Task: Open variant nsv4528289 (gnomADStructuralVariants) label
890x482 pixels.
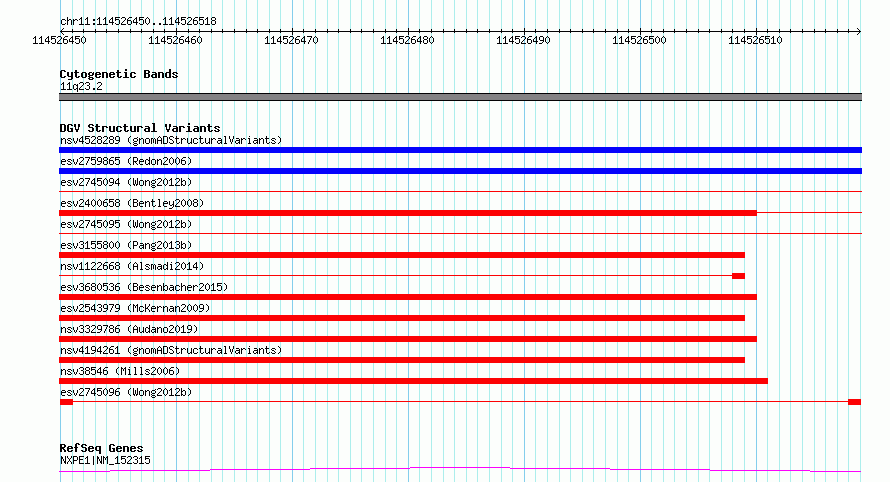Action: coord(171,140)
